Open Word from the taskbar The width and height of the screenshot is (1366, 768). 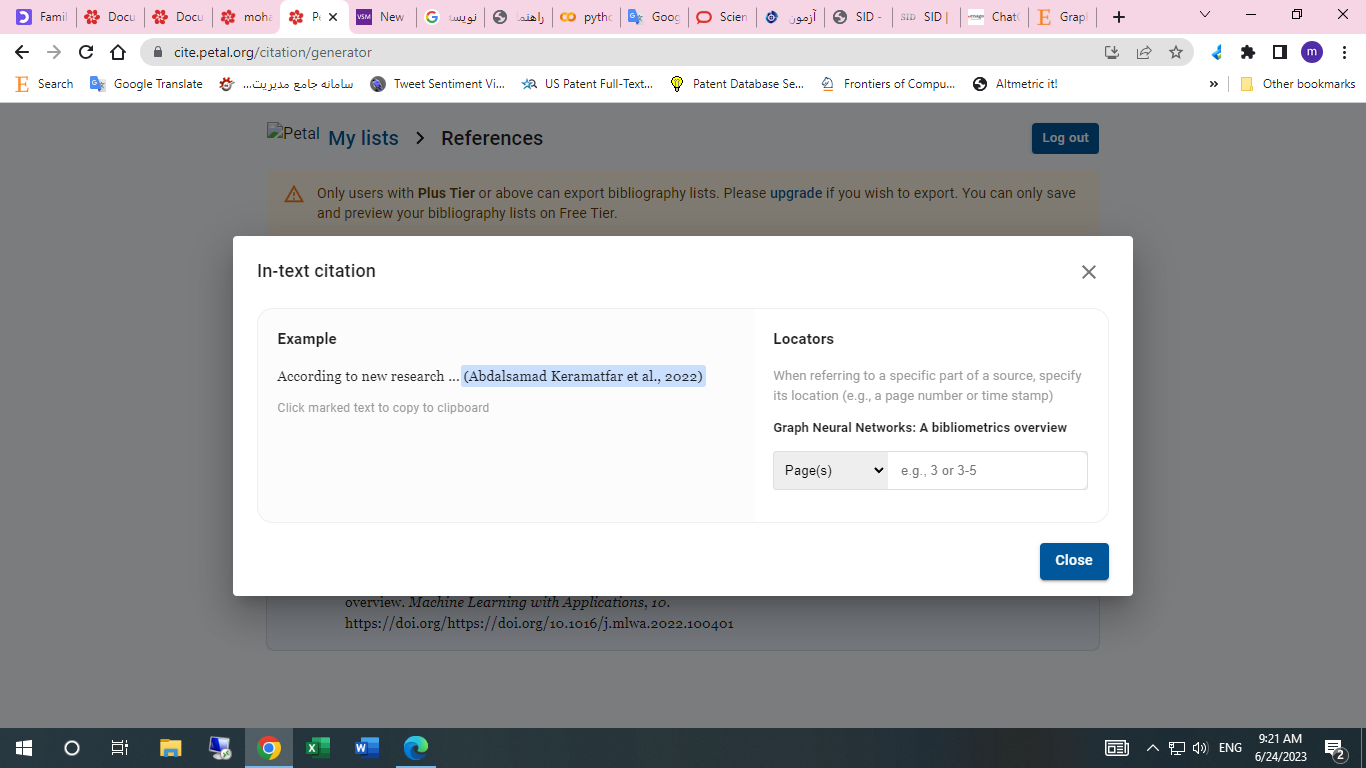(367, 748)
